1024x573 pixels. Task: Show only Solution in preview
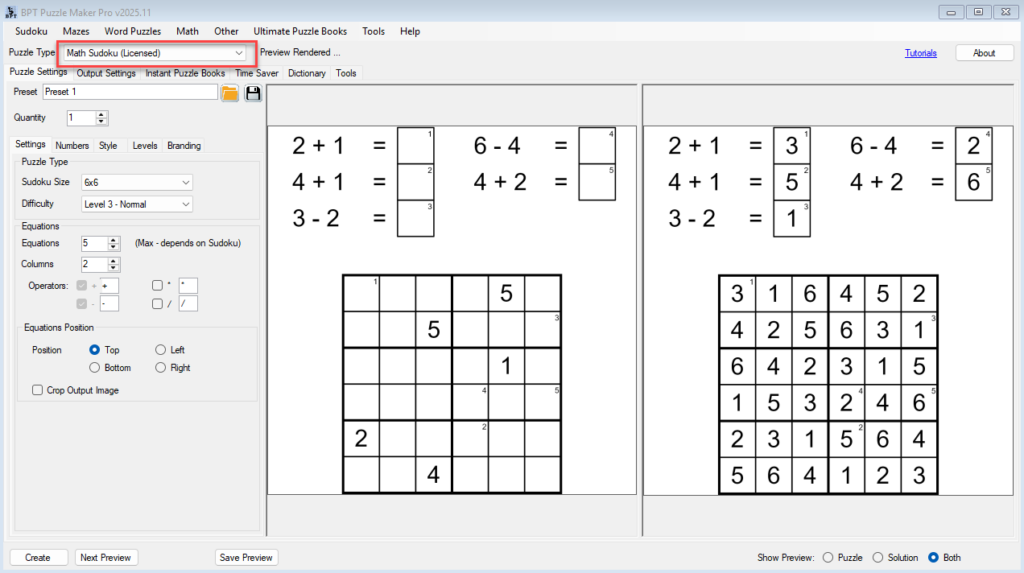(x=878, y=557)
